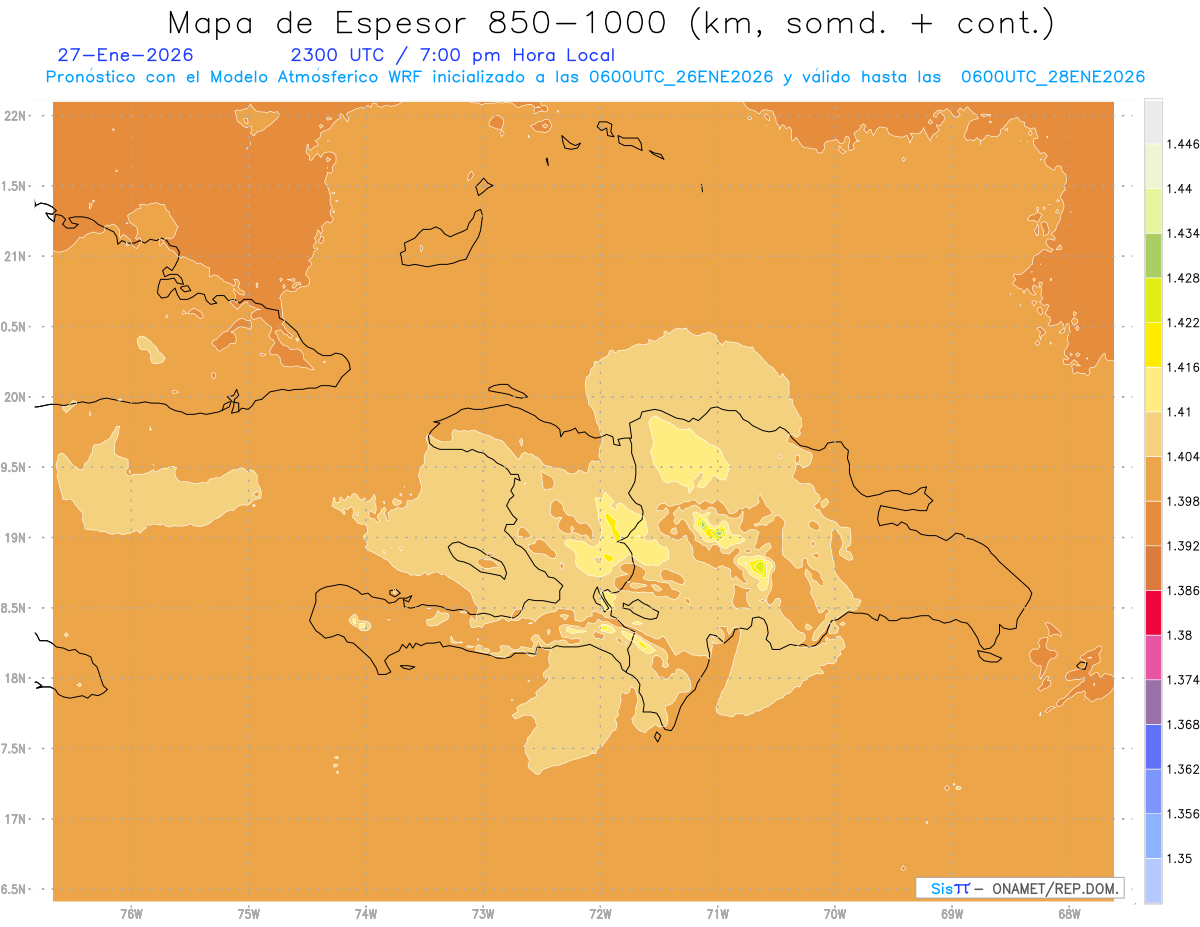Pick the red legend swatch between 1.38 and 1.386

[x=1153, y=613]
